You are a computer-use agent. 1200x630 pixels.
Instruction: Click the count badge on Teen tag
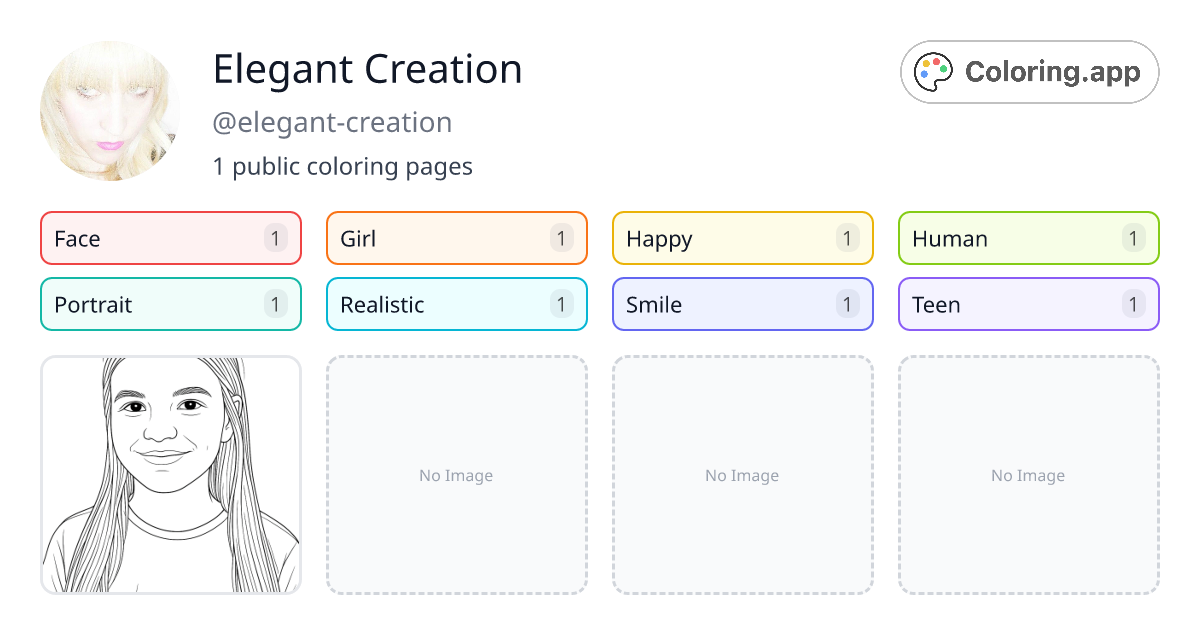coord(1134,304)
